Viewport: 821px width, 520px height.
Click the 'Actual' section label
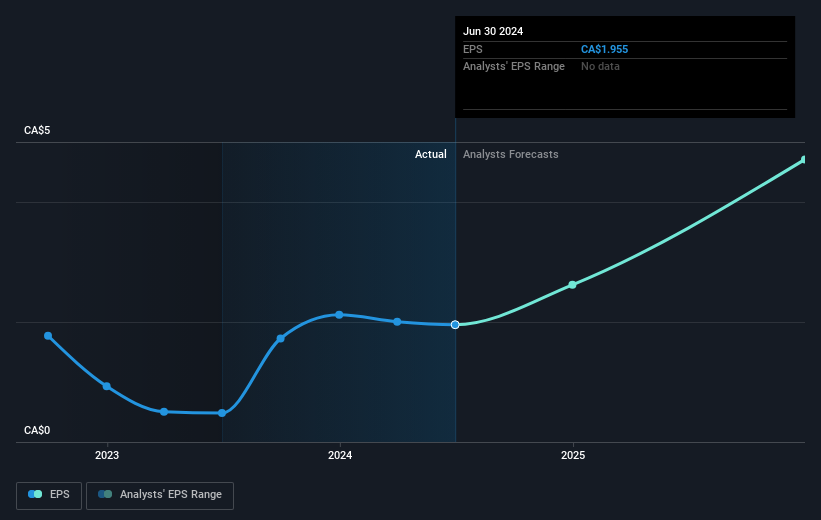[x=431, y=154]
